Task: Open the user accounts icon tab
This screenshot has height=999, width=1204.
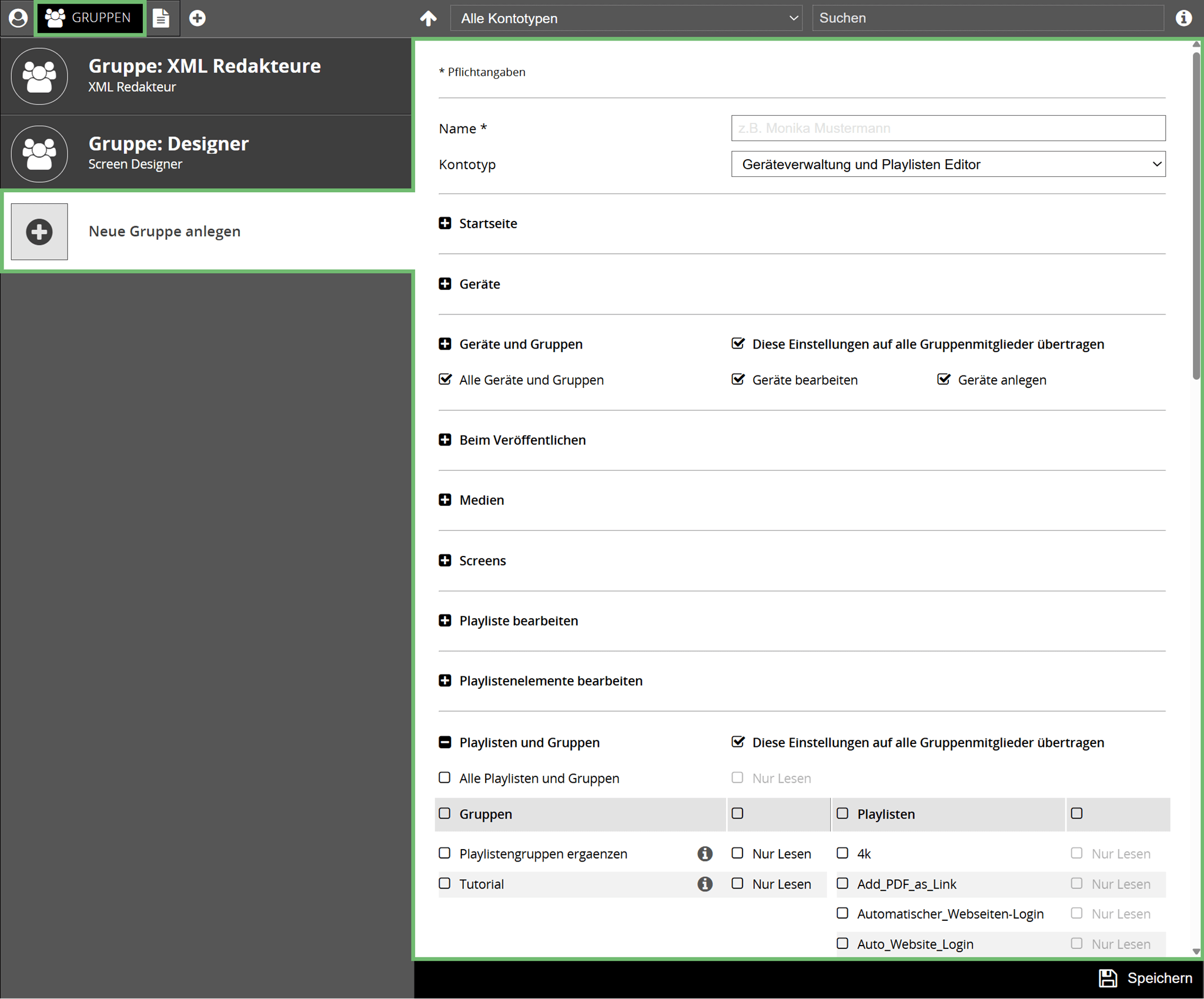Action: (18, 18)
